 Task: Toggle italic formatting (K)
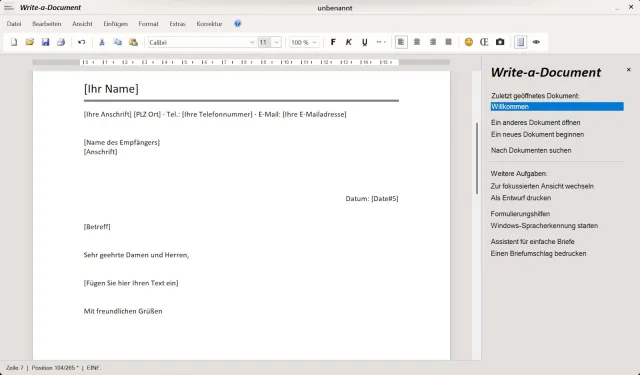click(349, 42)
